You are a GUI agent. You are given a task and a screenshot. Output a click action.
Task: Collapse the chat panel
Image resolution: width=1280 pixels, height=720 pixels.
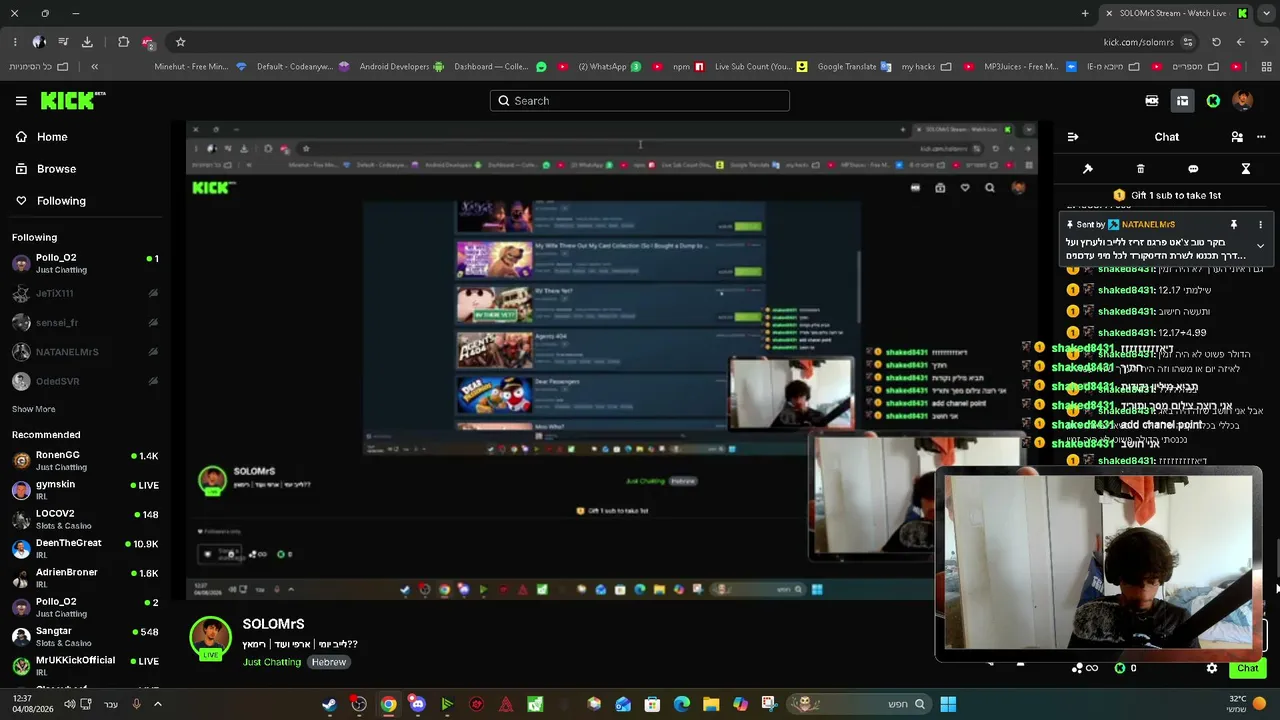[1073, 137]
